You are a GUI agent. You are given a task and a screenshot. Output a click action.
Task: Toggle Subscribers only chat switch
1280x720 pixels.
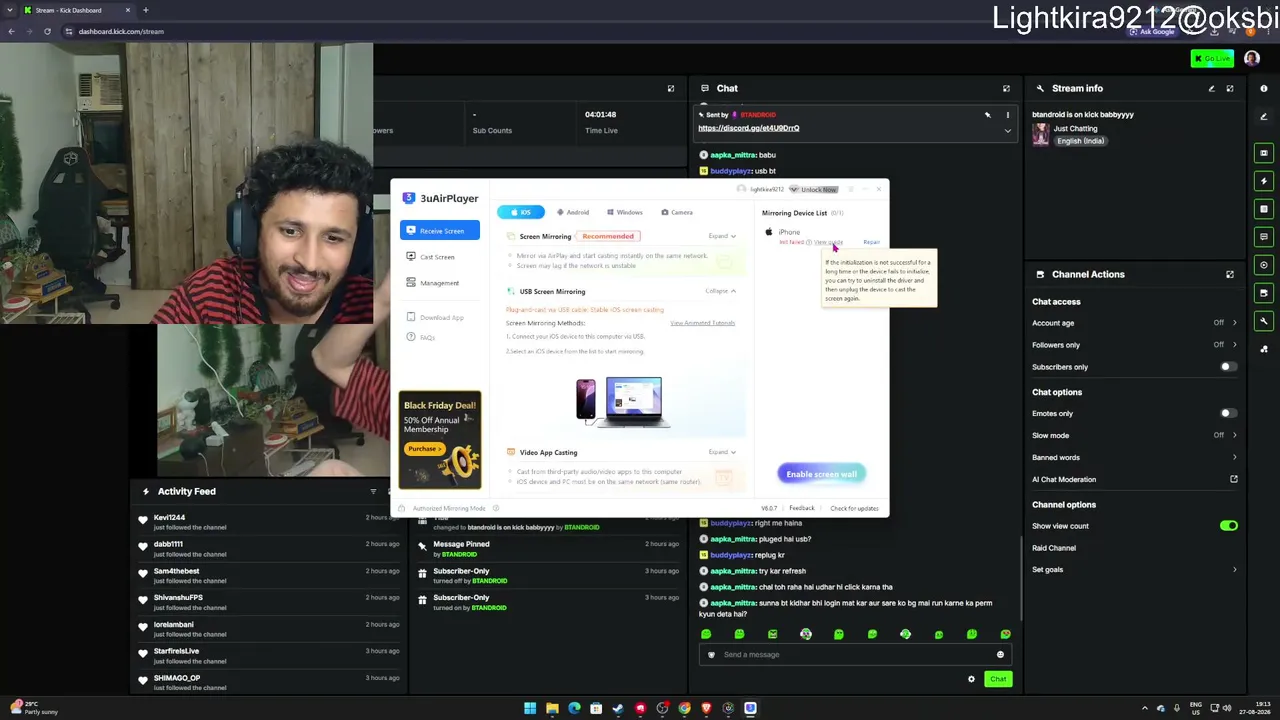click(1228, 367)
